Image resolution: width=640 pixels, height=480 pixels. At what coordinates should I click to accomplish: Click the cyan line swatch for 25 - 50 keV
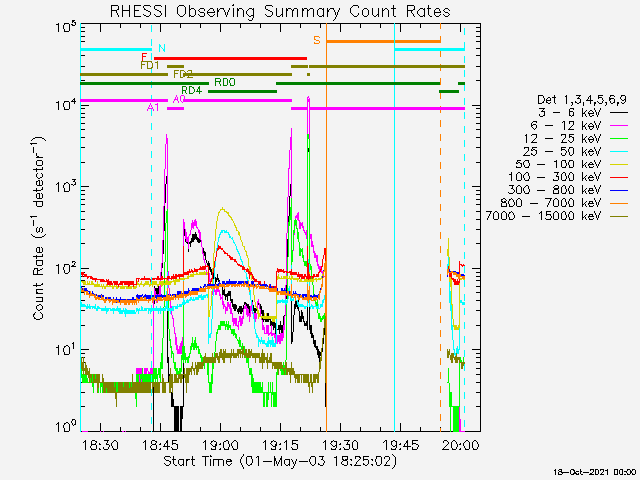(x=619, y=151)
